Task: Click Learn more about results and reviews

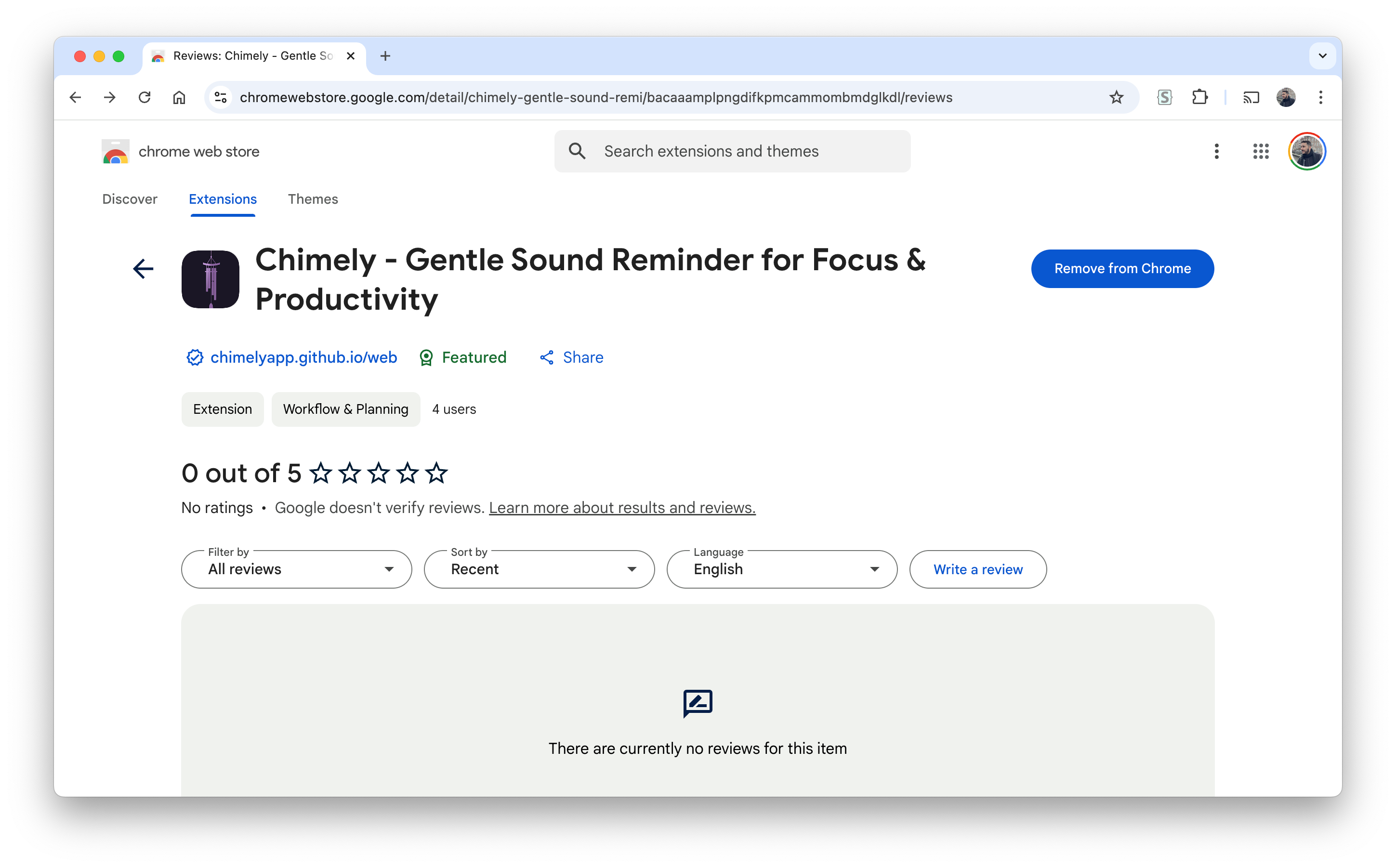Action: [622, 508]
